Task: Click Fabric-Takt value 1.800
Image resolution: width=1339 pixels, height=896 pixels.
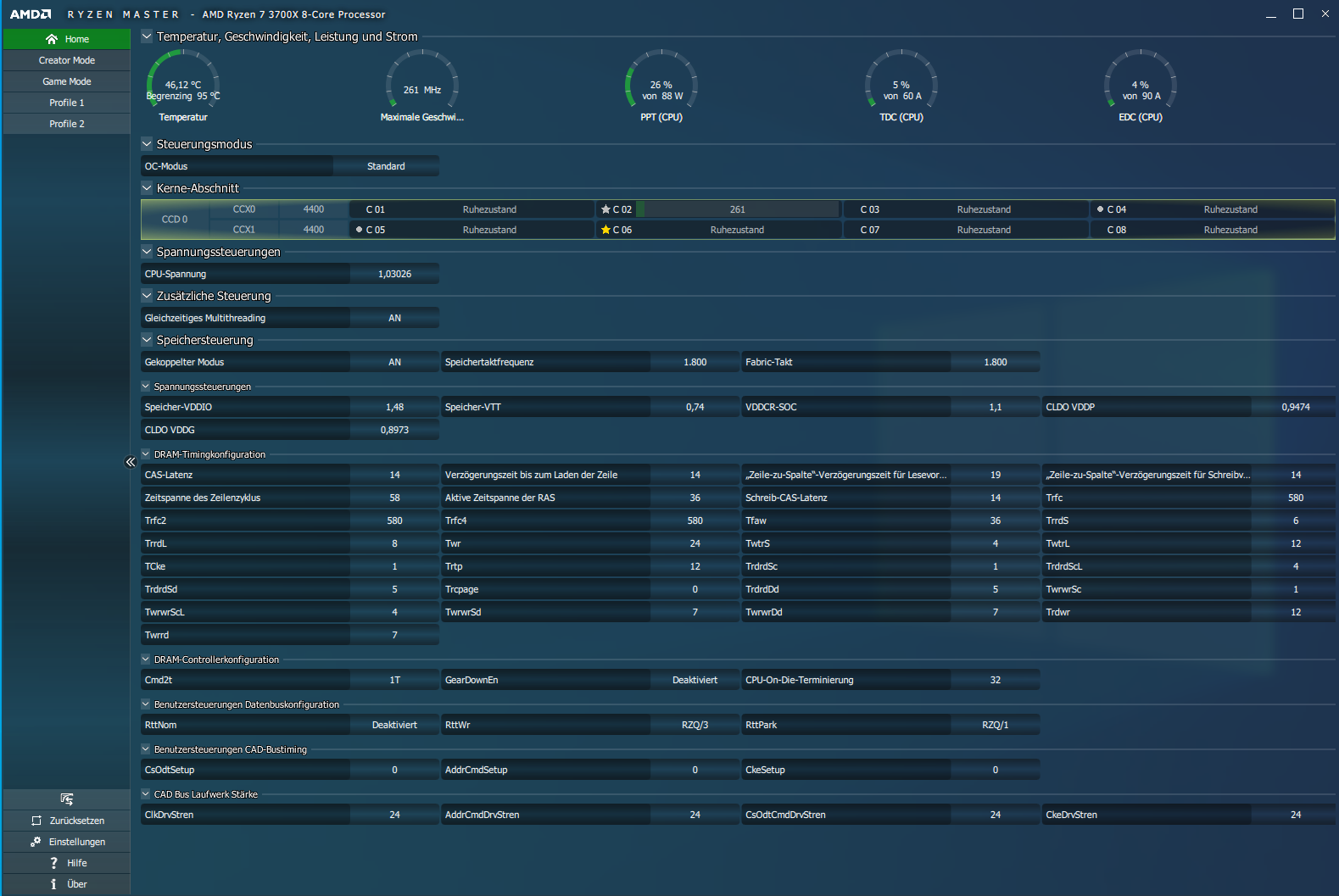Action: (x=995, y=362)
